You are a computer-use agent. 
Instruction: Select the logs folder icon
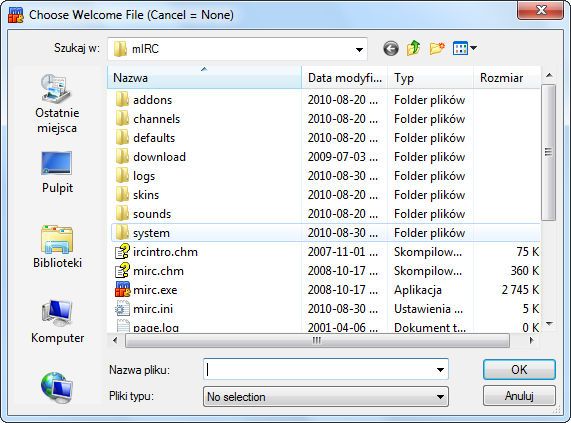point(122,175)
